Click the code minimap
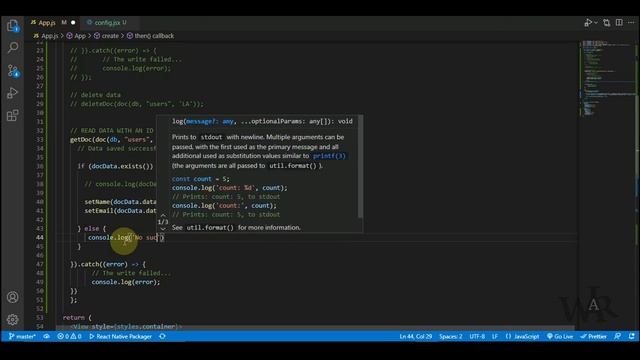Screen dimensions: 640x360 (608, 78)
